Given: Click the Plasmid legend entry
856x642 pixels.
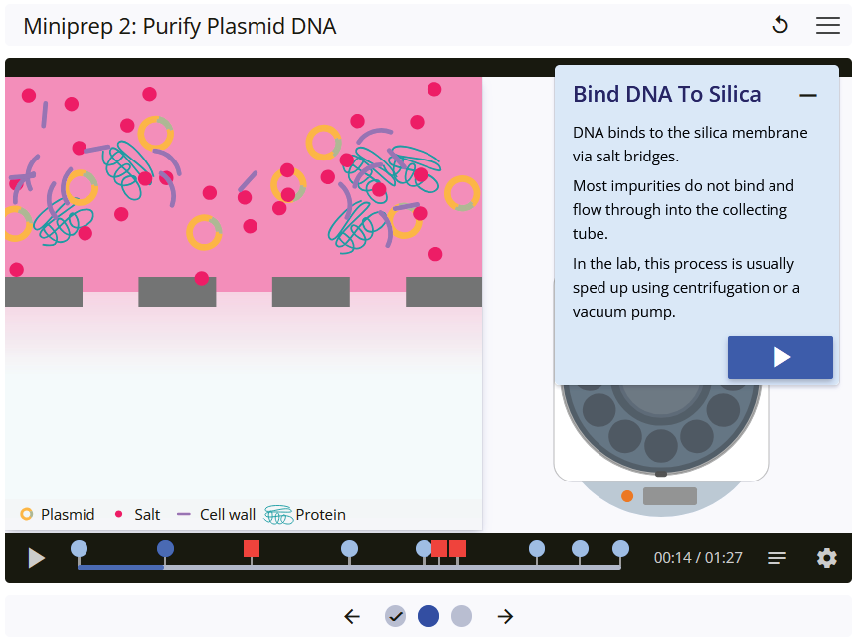Looking at the screenshot, I should coord(57,514).
